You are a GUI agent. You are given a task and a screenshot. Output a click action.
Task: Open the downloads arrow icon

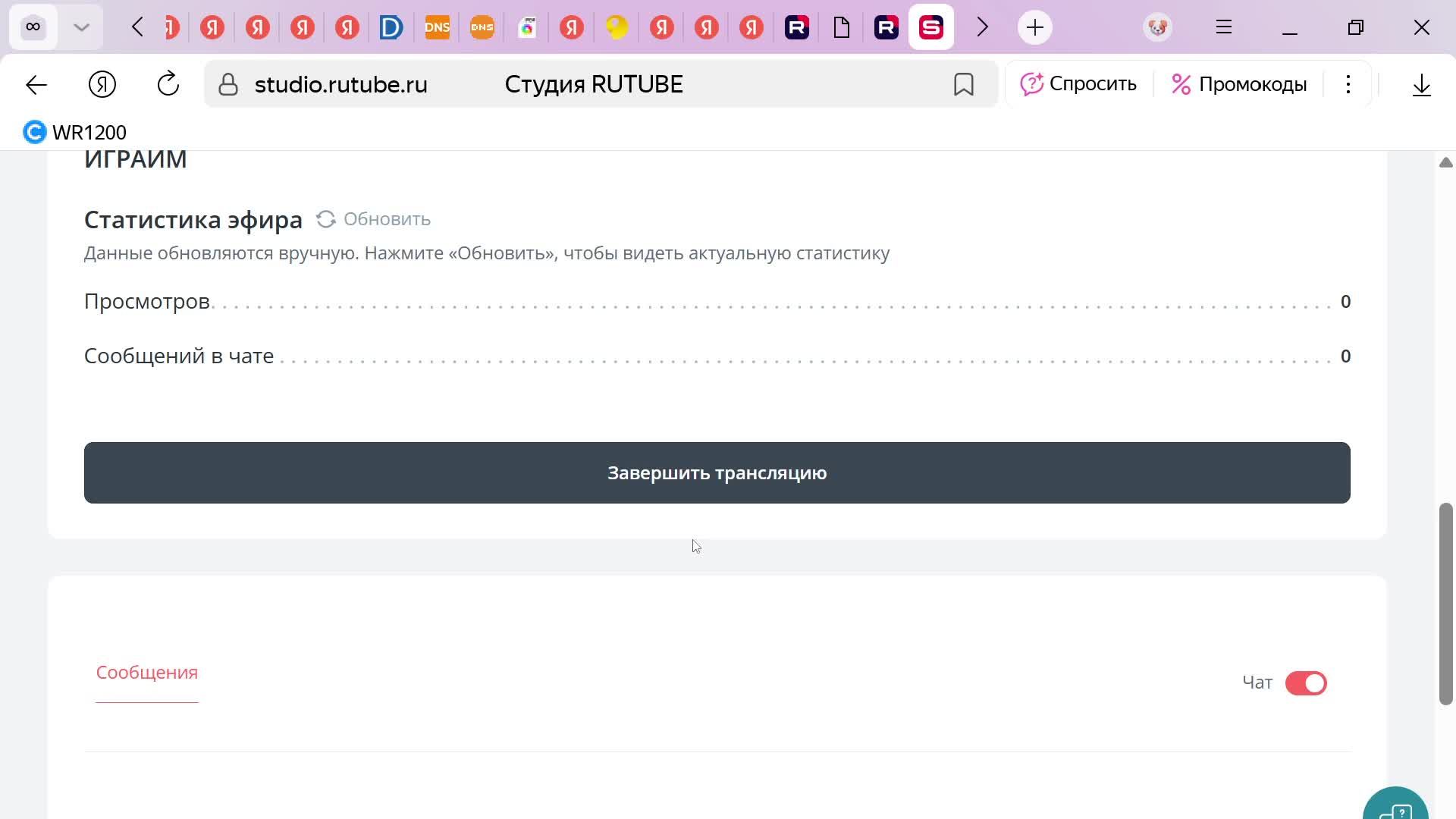pyautogui.click(x=1421, y=84)
